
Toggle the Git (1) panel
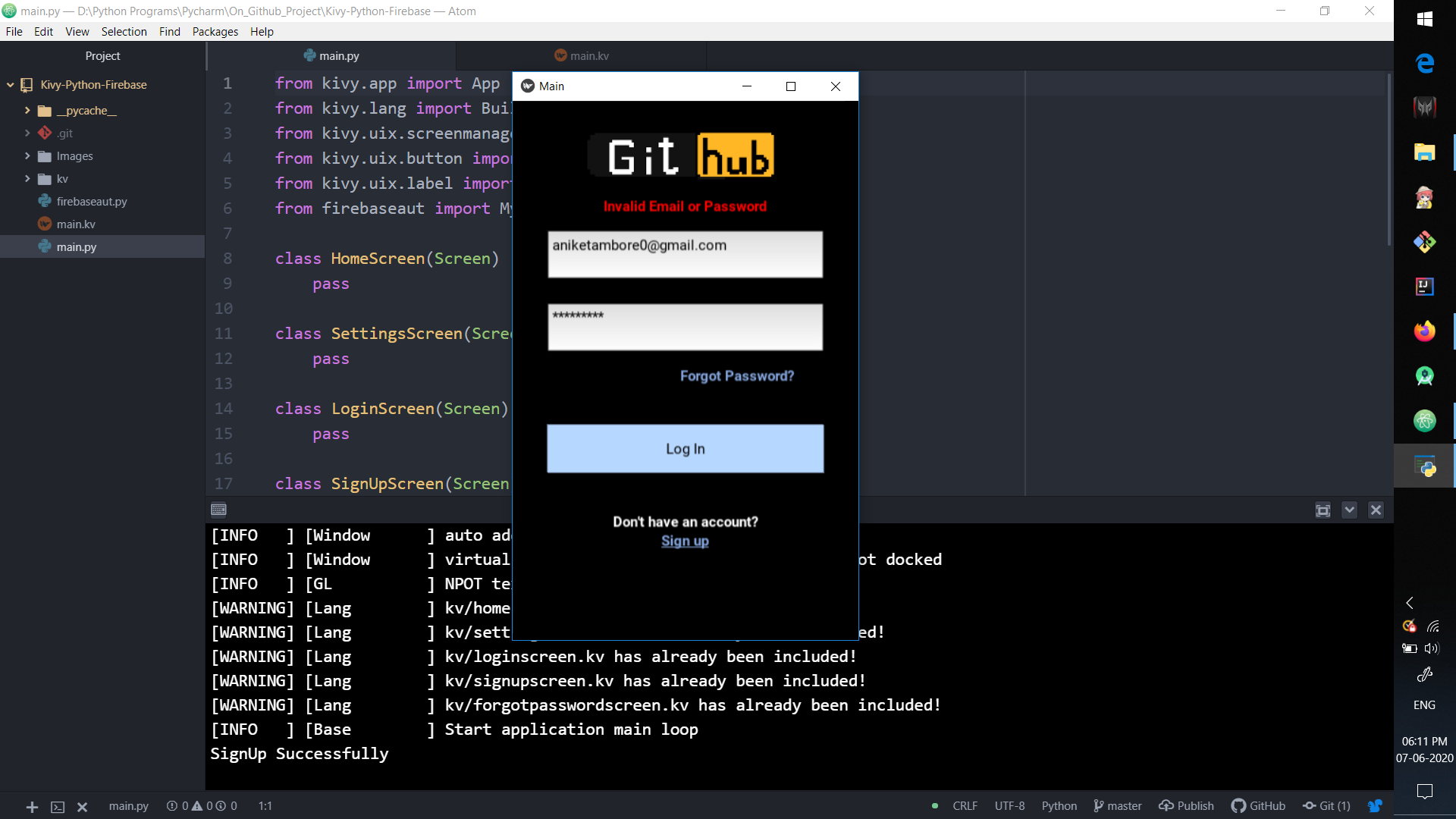[x=1327, y=806]
